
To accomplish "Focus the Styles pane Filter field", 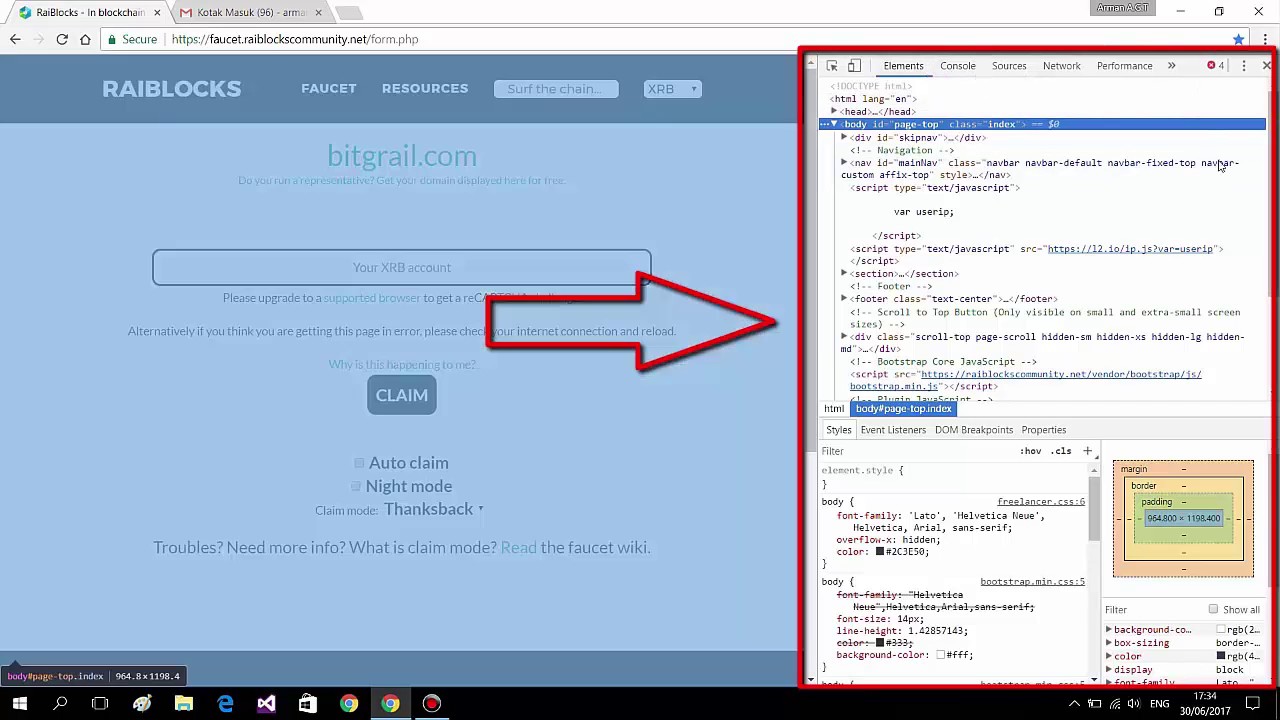I will [x=915, y=451].
